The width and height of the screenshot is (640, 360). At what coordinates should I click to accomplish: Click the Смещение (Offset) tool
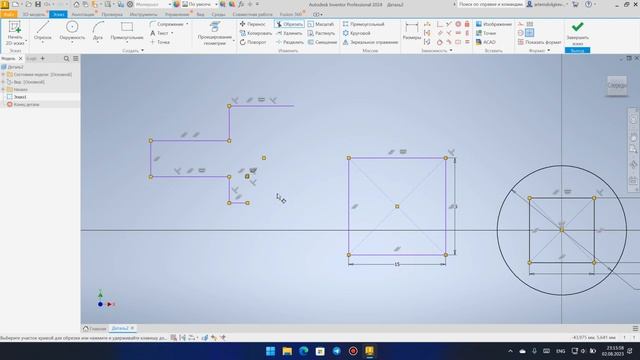pos(322,42)
